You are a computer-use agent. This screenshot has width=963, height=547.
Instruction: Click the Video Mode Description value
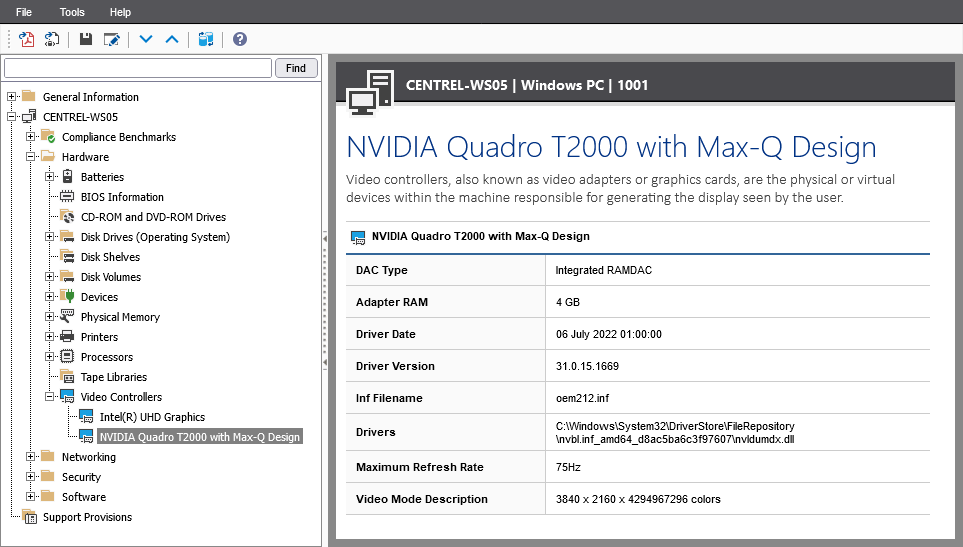coord(638,499)
